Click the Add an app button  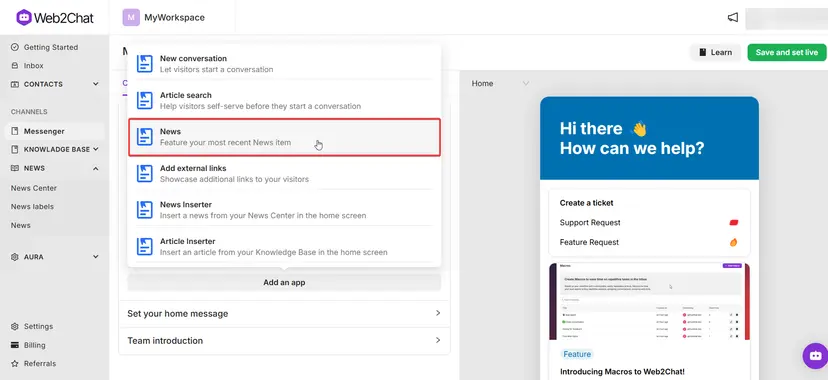284,282
